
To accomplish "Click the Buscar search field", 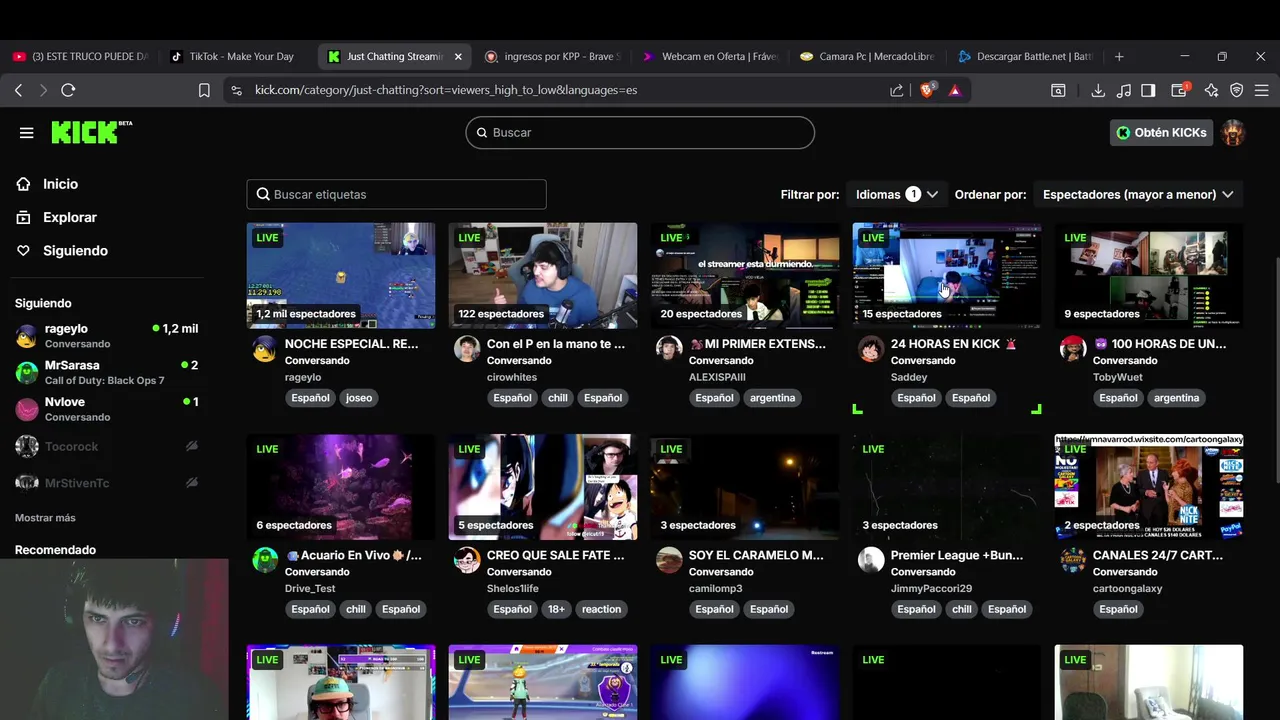I will (x=640, y=132).
